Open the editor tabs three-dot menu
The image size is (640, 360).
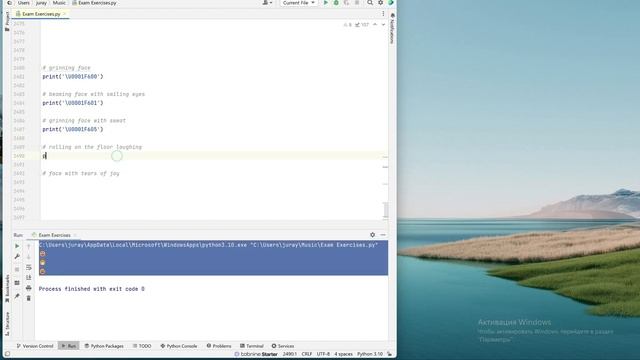383,14
